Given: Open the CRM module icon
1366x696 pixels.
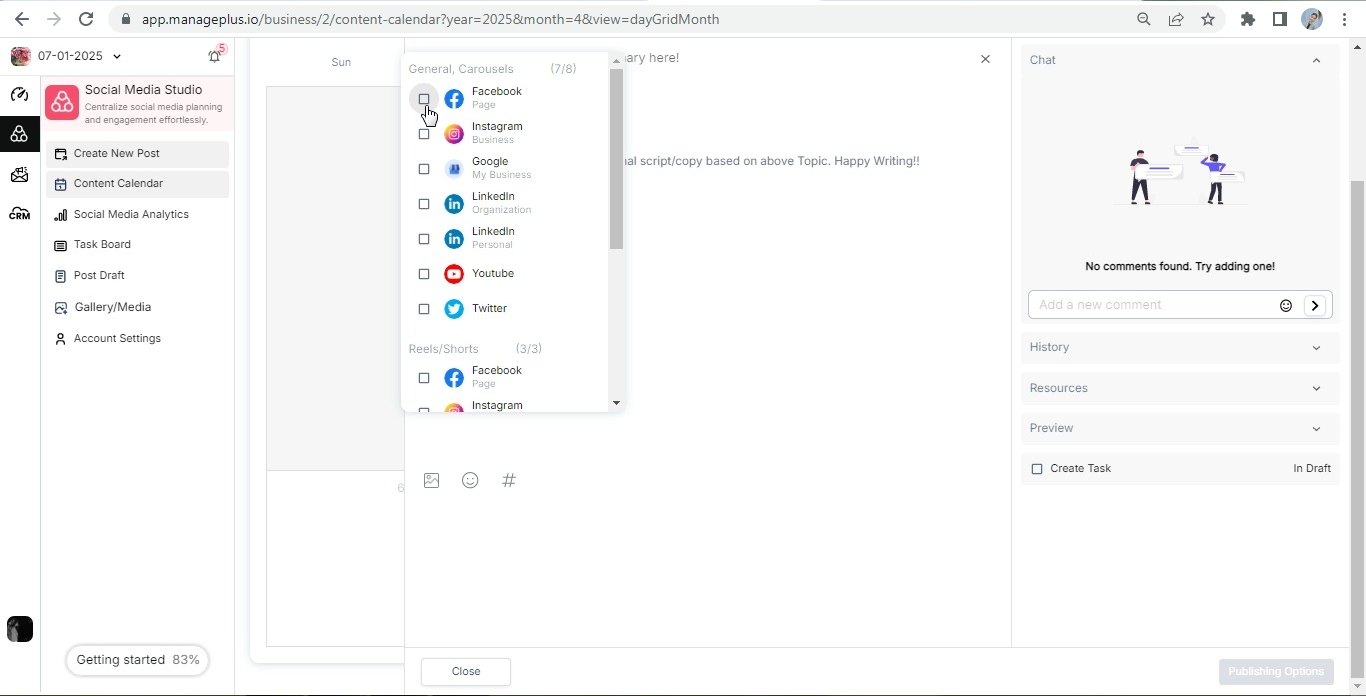Looking at the screenshot, I should (19, 214).
